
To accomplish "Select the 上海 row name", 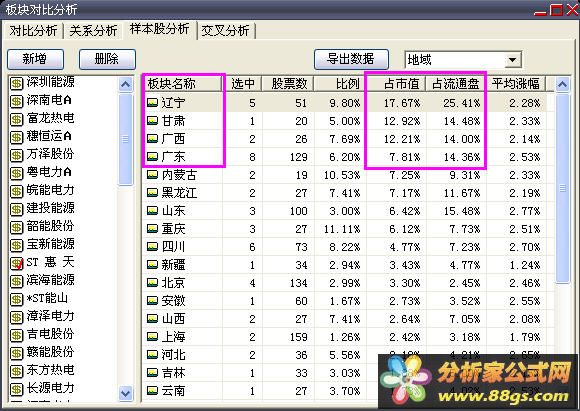I will pos(173,337).
